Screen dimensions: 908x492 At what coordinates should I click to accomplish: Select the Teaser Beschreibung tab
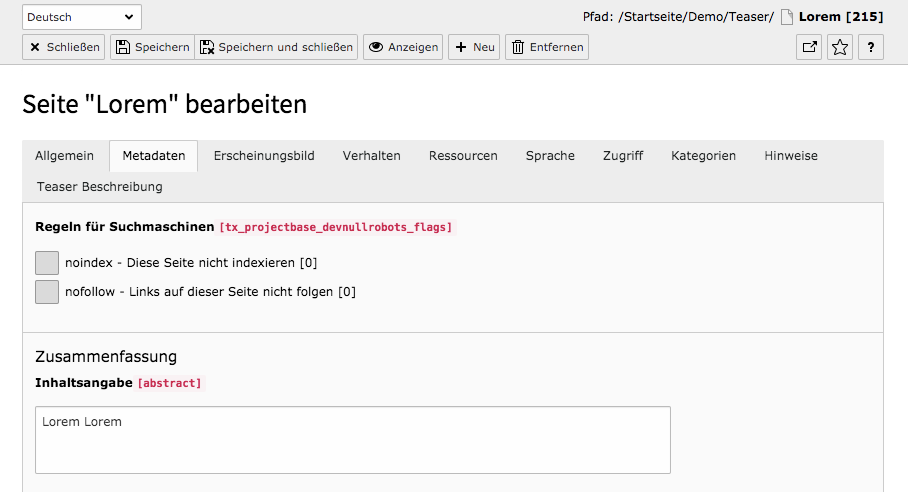click(100, 187)
